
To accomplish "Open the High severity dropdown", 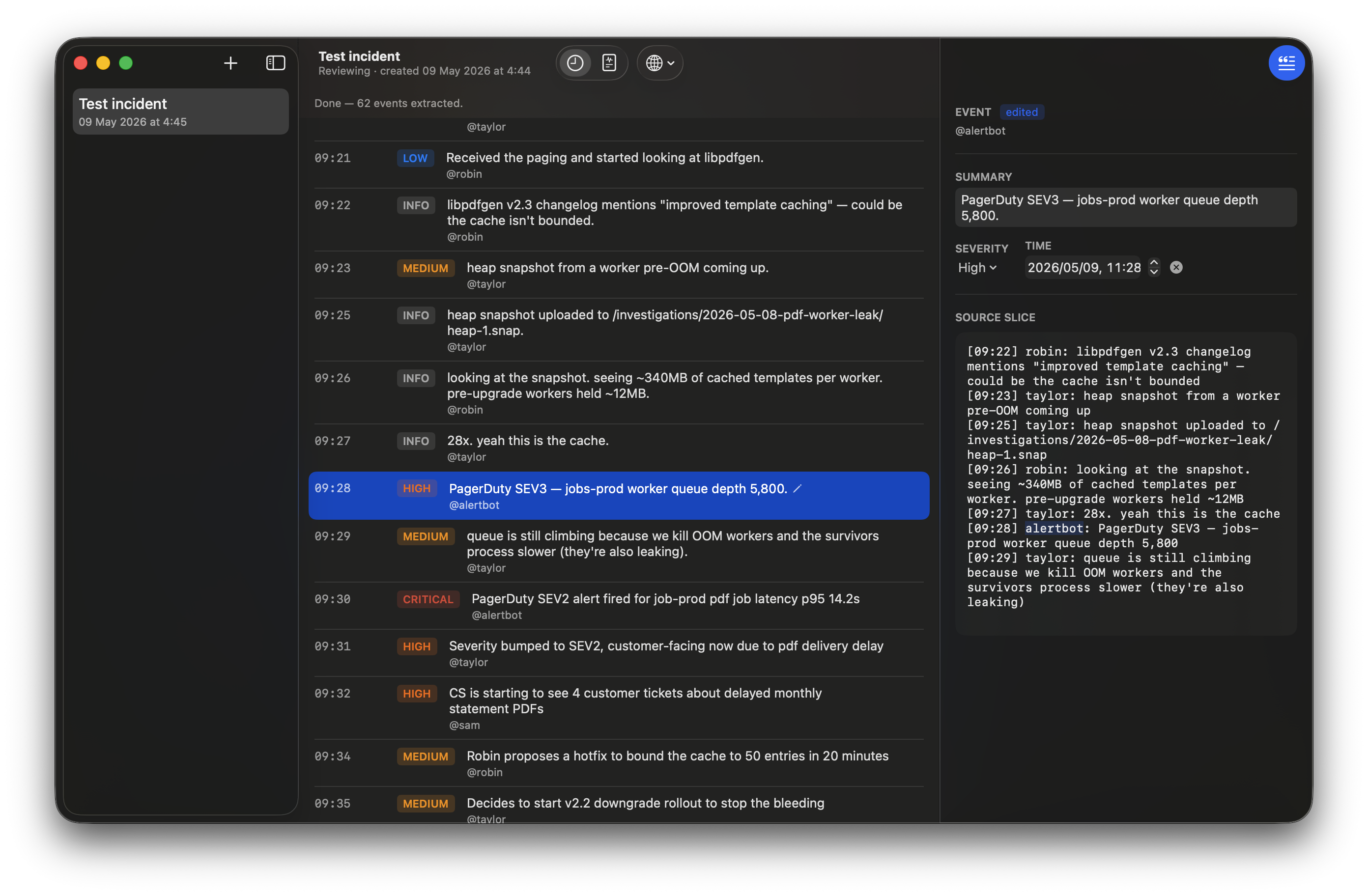I will tap(976, 268).
